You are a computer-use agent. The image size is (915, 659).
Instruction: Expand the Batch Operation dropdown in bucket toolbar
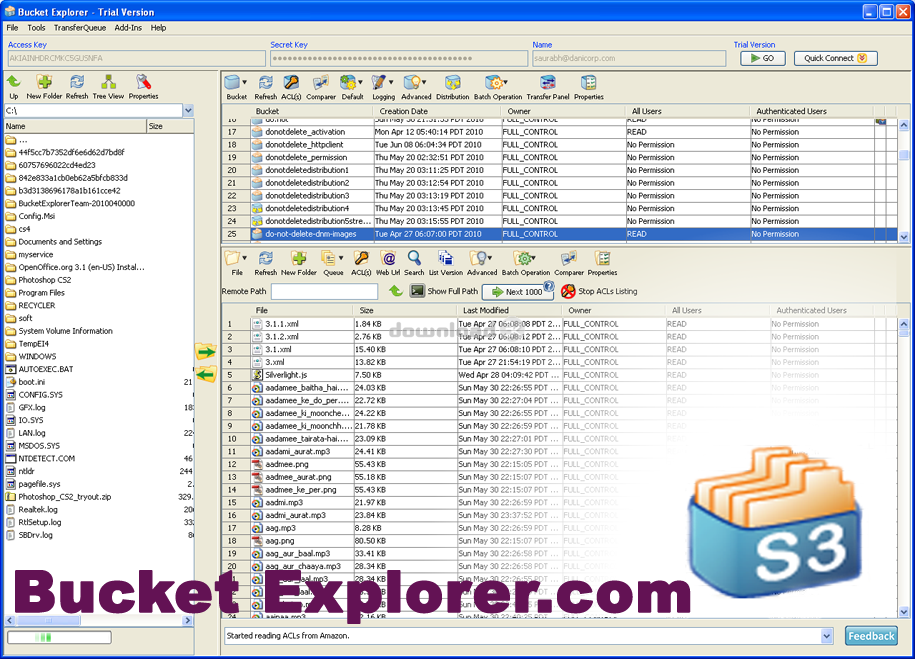pos(505,83)
